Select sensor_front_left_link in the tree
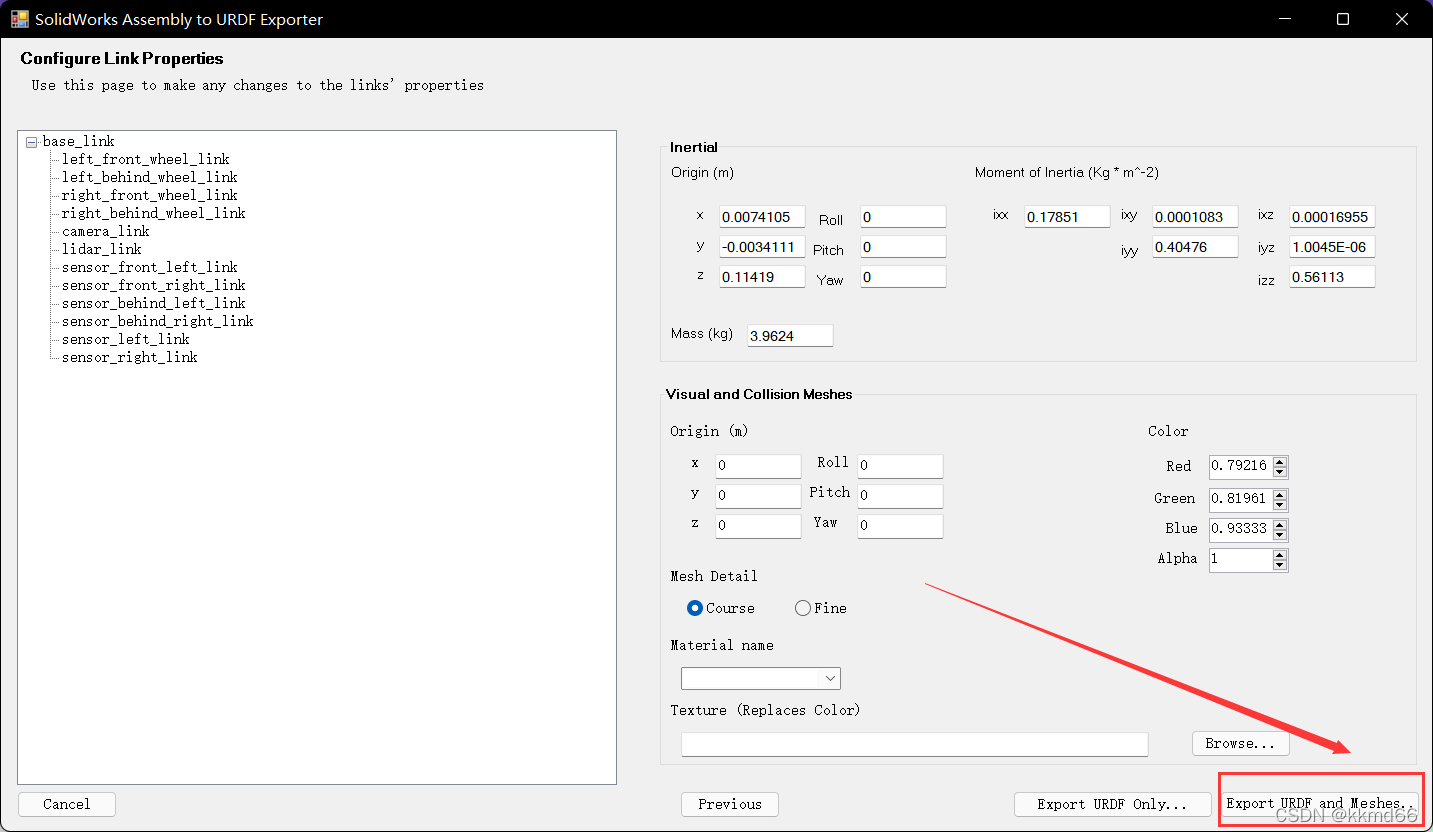 (x=150, y=267)
